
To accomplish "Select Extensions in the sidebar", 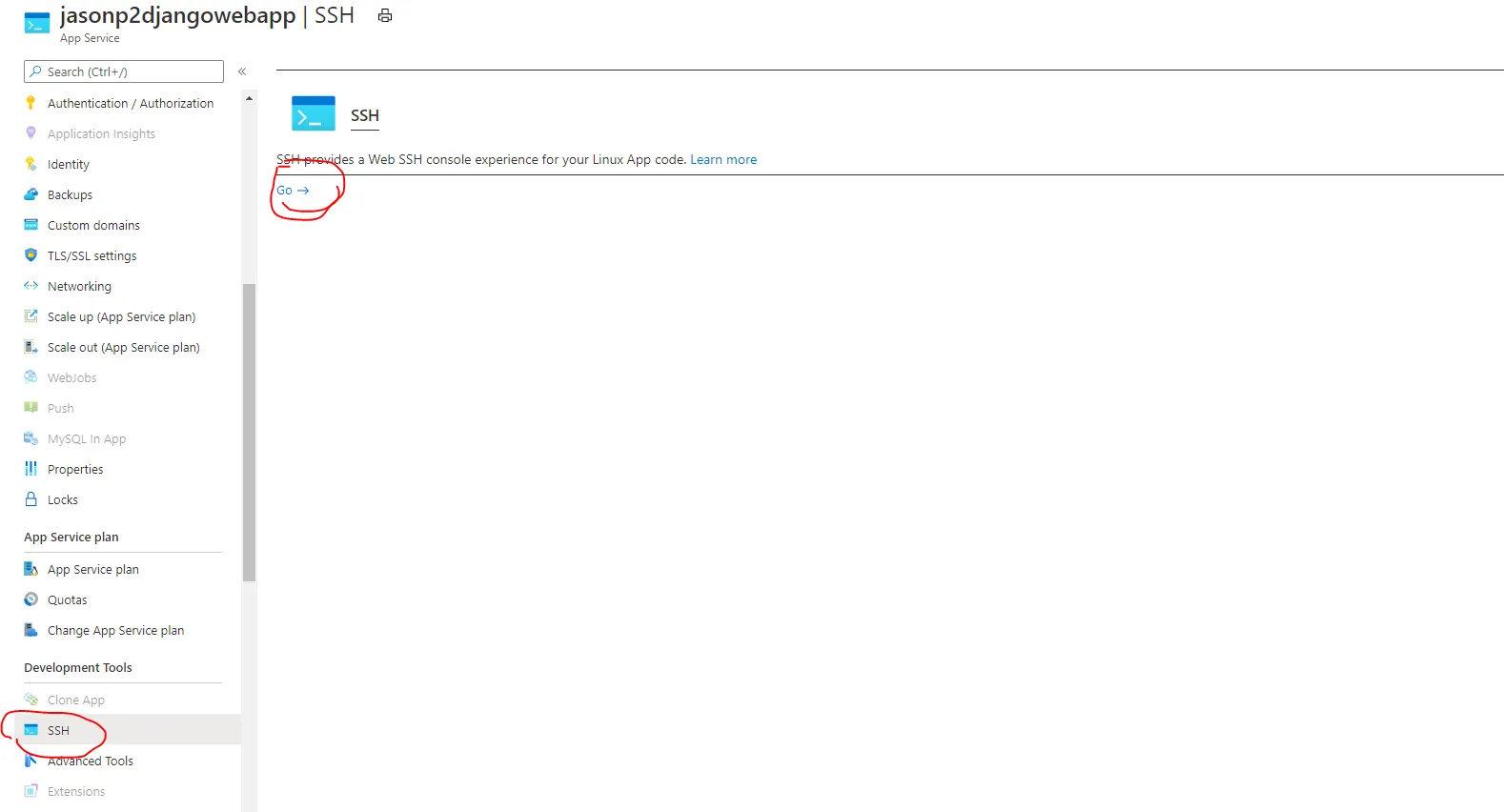I will 76,791.
